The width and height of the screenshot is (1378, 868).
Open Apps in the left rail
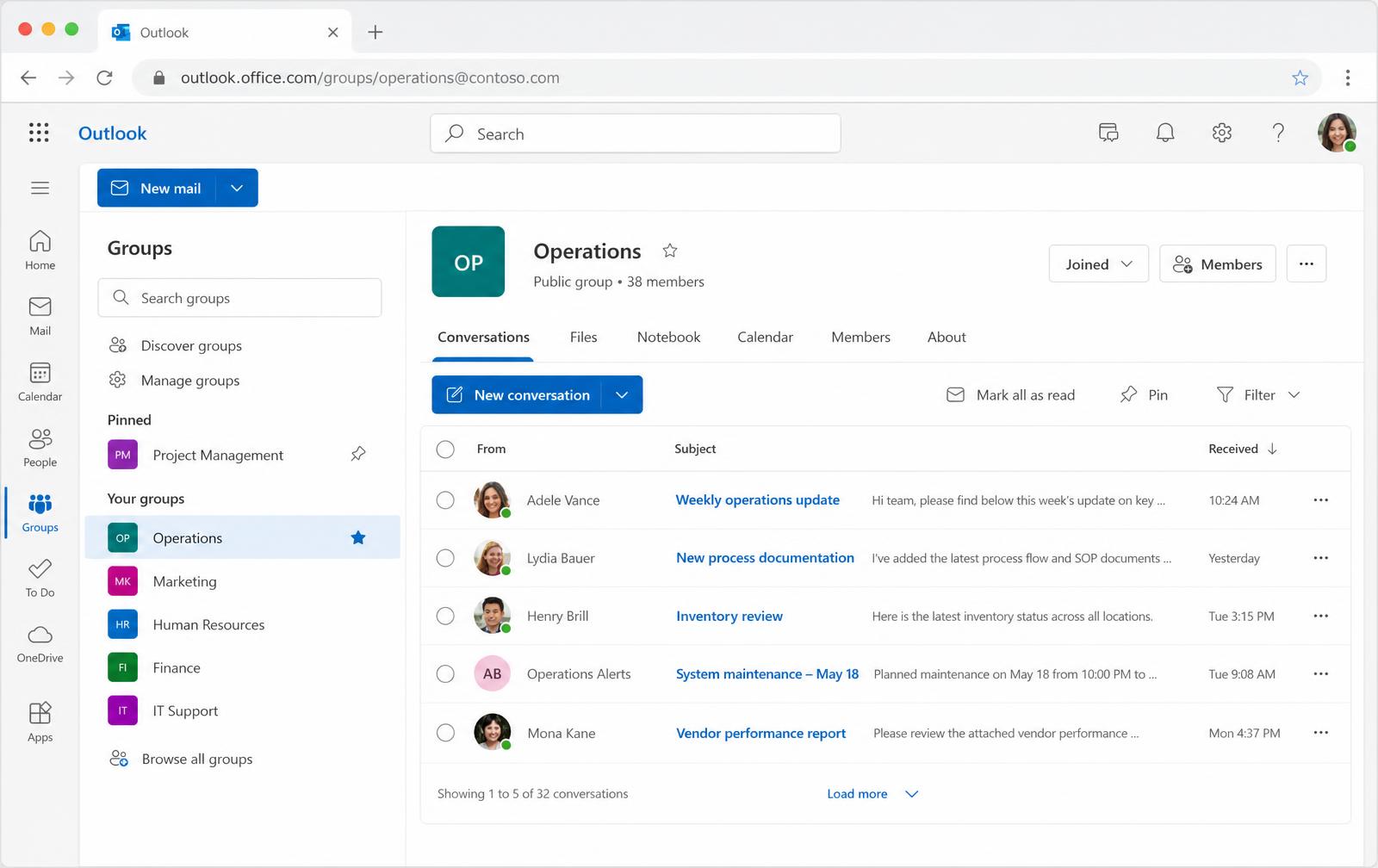coord(40,722)
